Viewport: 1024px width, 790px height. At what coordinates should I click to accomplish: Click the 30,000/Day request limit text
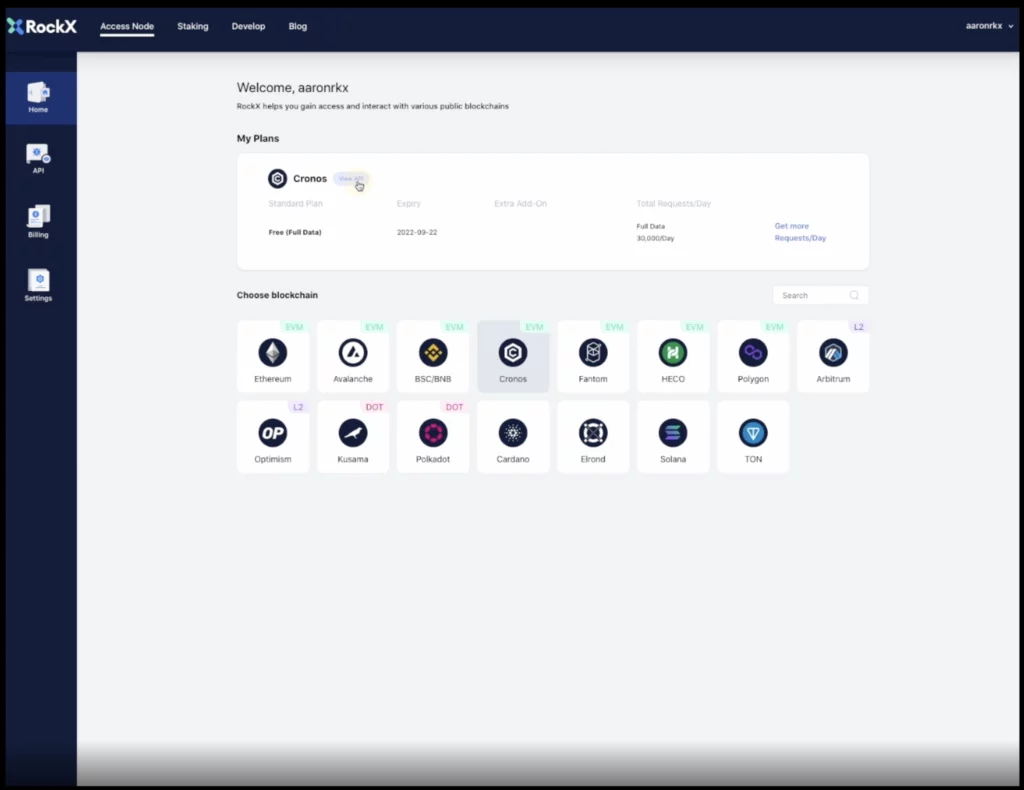655,238
